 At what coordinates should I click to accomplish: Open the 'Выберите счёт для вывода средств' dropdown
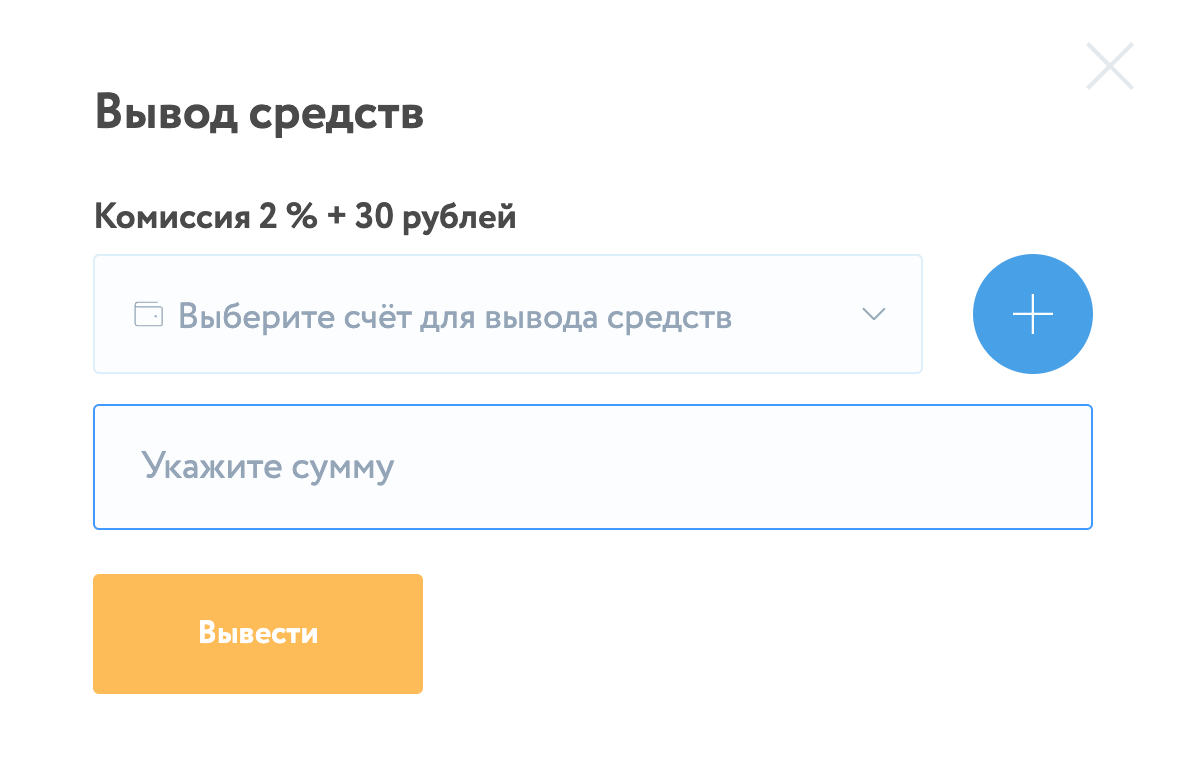click(507, 314)
